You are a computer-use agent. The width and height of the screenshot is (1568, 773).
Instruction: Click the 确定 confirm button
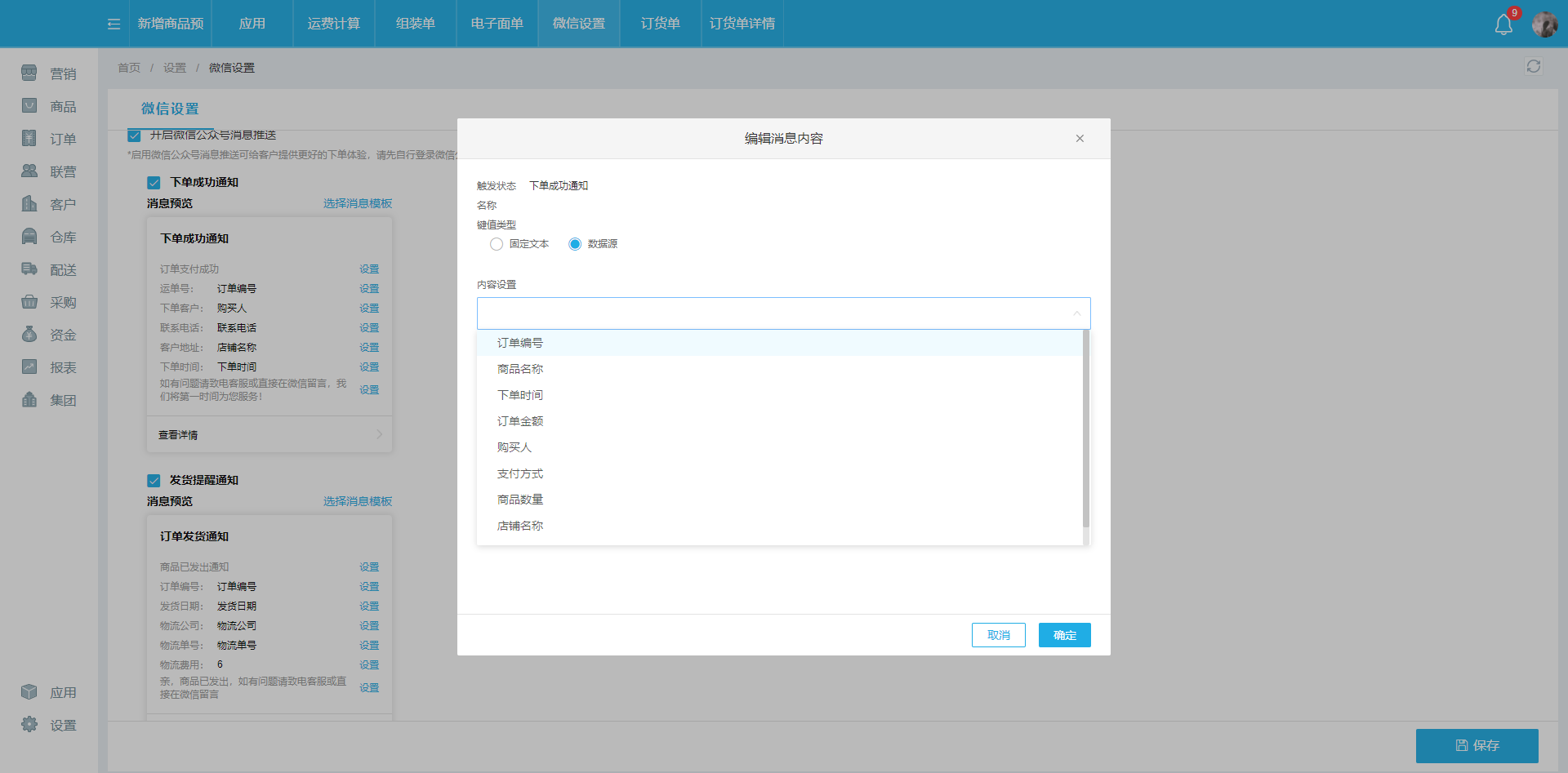pyautogui.click(x=1064, y=634)
